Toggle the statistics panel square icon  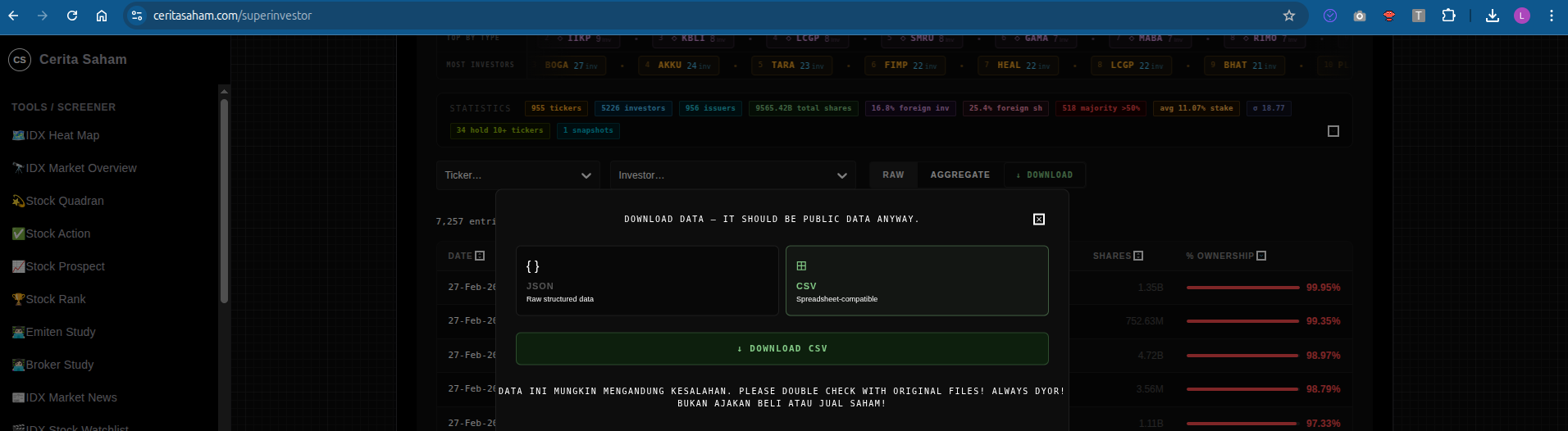[1333, 131]
